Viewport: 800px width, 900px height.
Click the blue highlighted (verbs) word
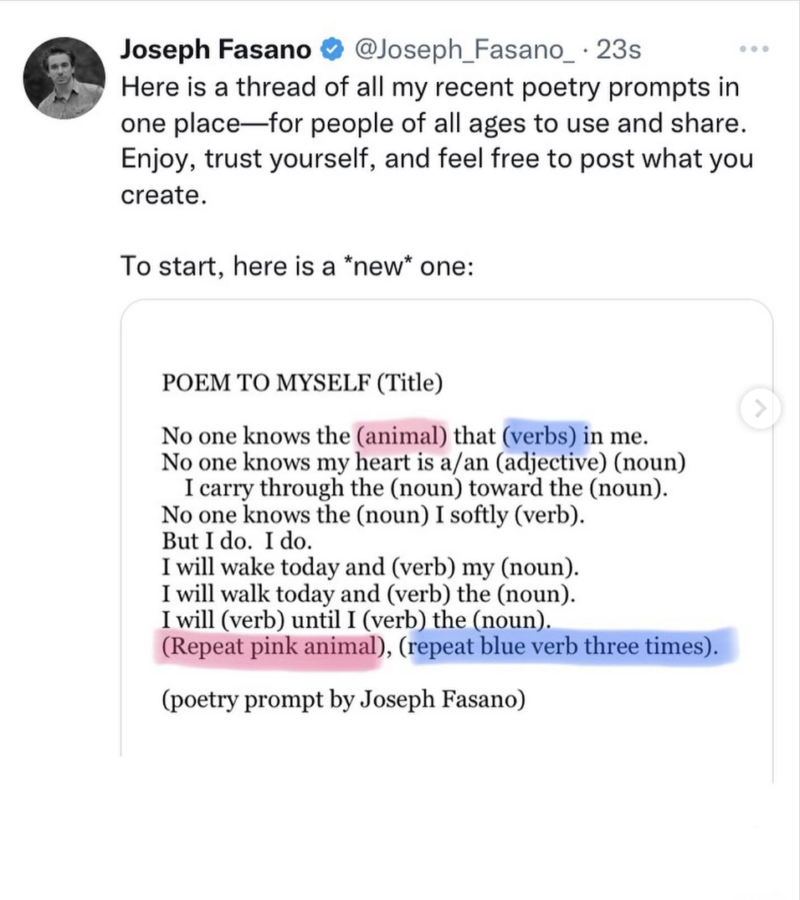pyautogui.click(x=544, y=436)
